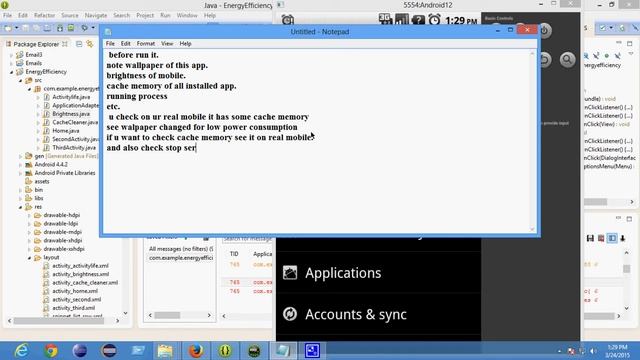This screenshot has height=360, width=640.
Task: Click the new file icon in Eclipse toolbar
Action: point(8,28)
